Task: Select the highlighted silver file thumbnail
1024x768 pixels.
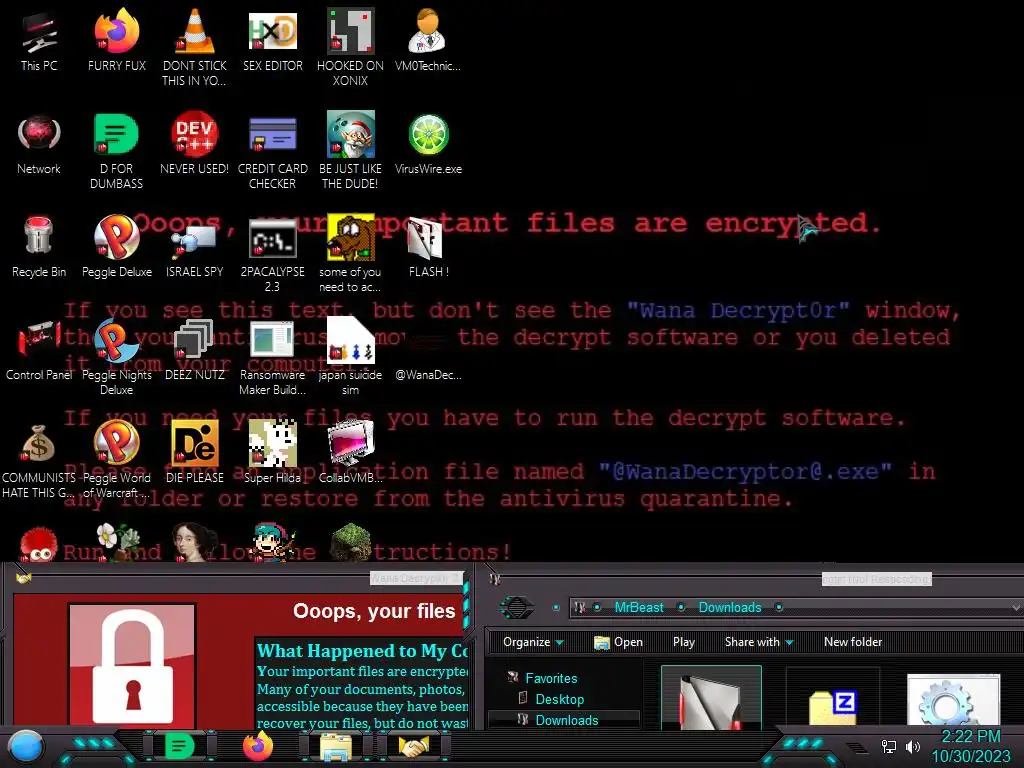Action: pyautogui.click(x=711, y=697)
